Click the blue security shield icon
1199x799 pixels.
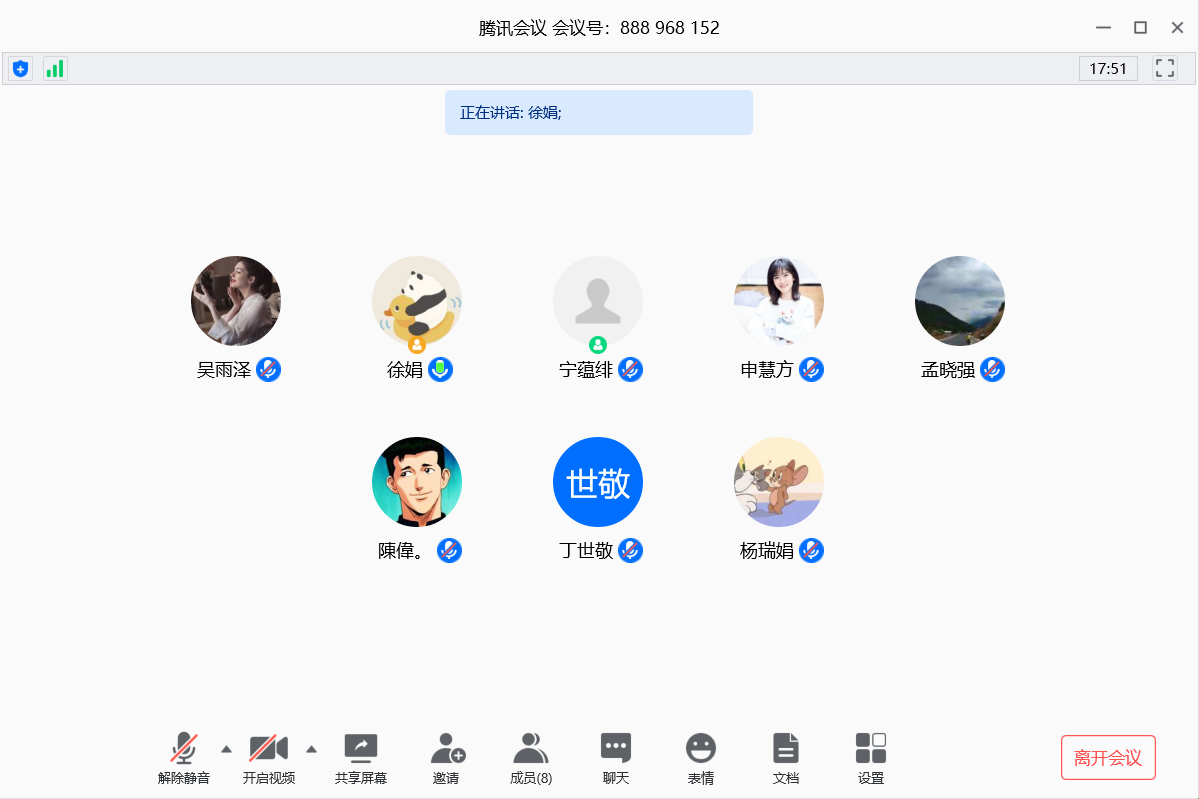coord(21,69)
